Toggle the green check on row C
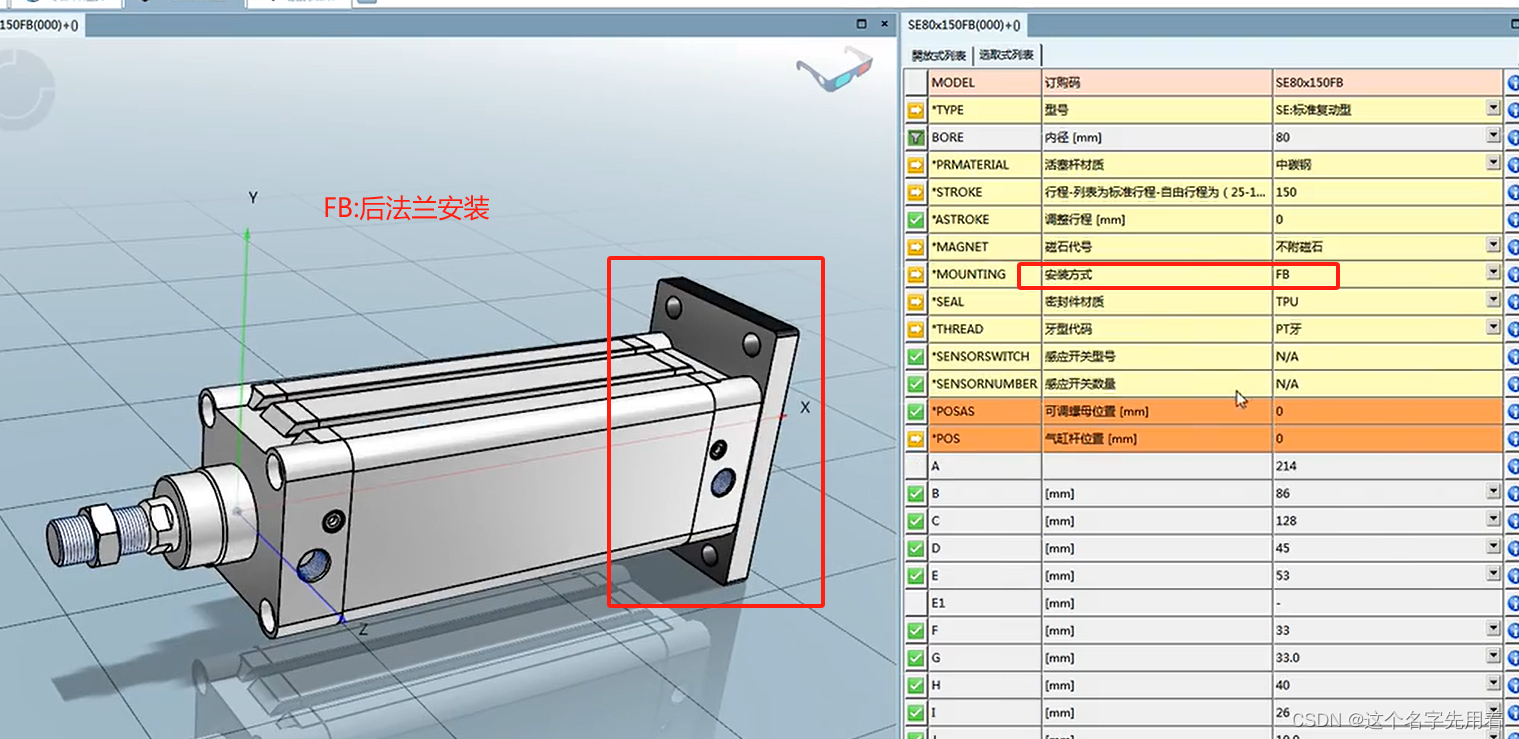Viewport: 1519px width, 739px height. 915,520
